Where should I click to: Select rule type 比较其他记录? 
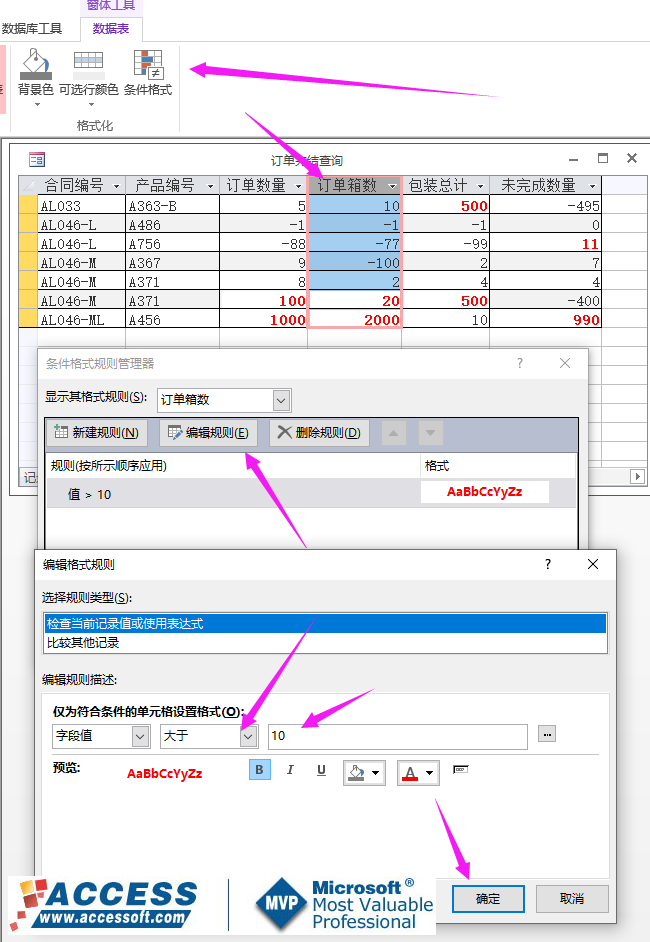(x=325, y=642)
